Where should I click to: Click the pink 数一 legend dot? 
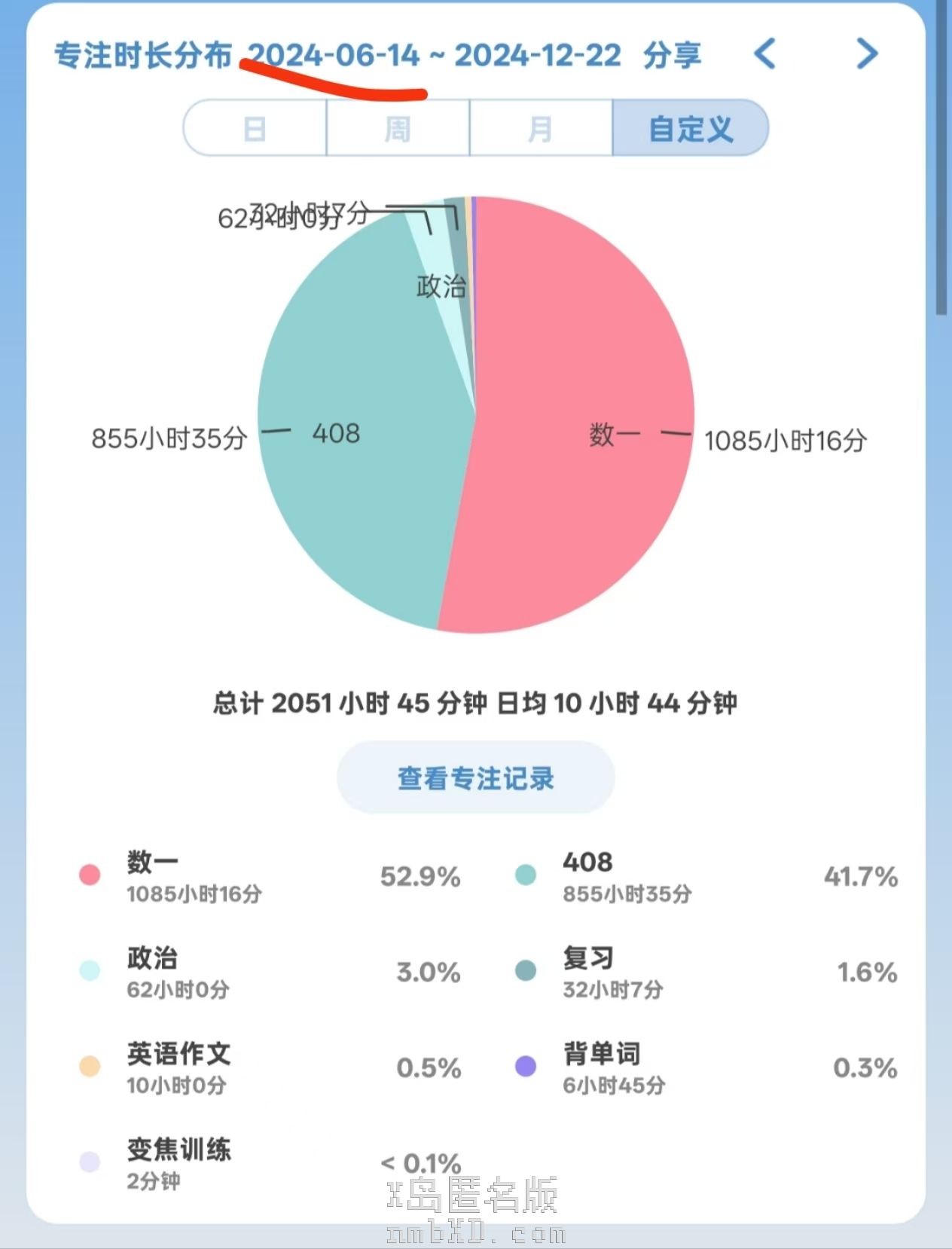click(90, 875)
